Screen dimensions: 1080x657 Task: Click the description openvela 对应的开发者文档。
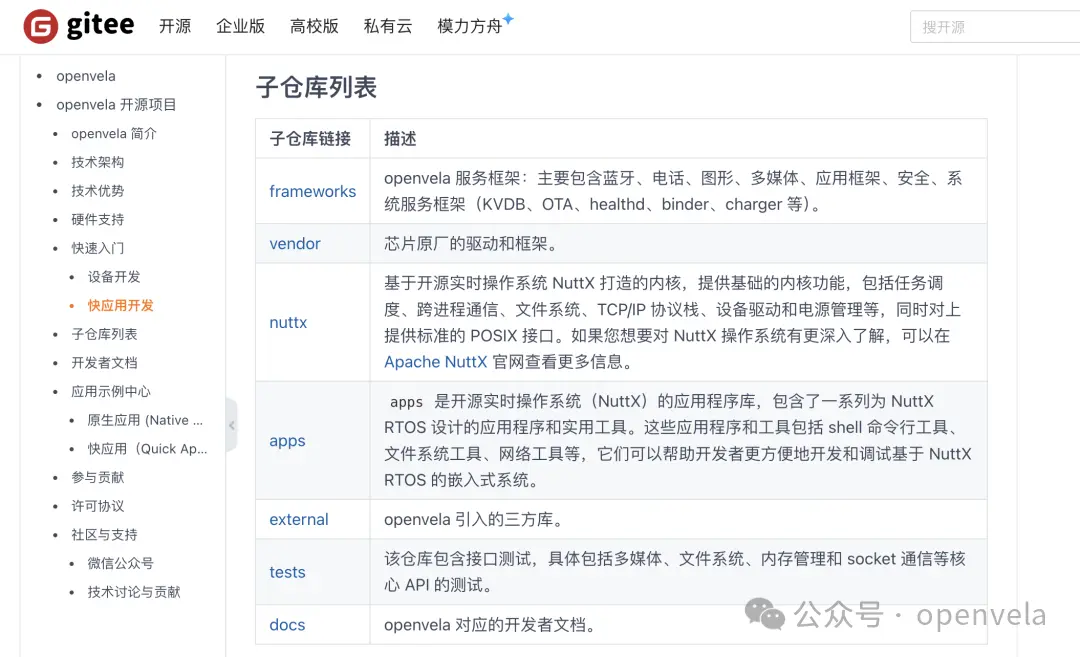492,625
